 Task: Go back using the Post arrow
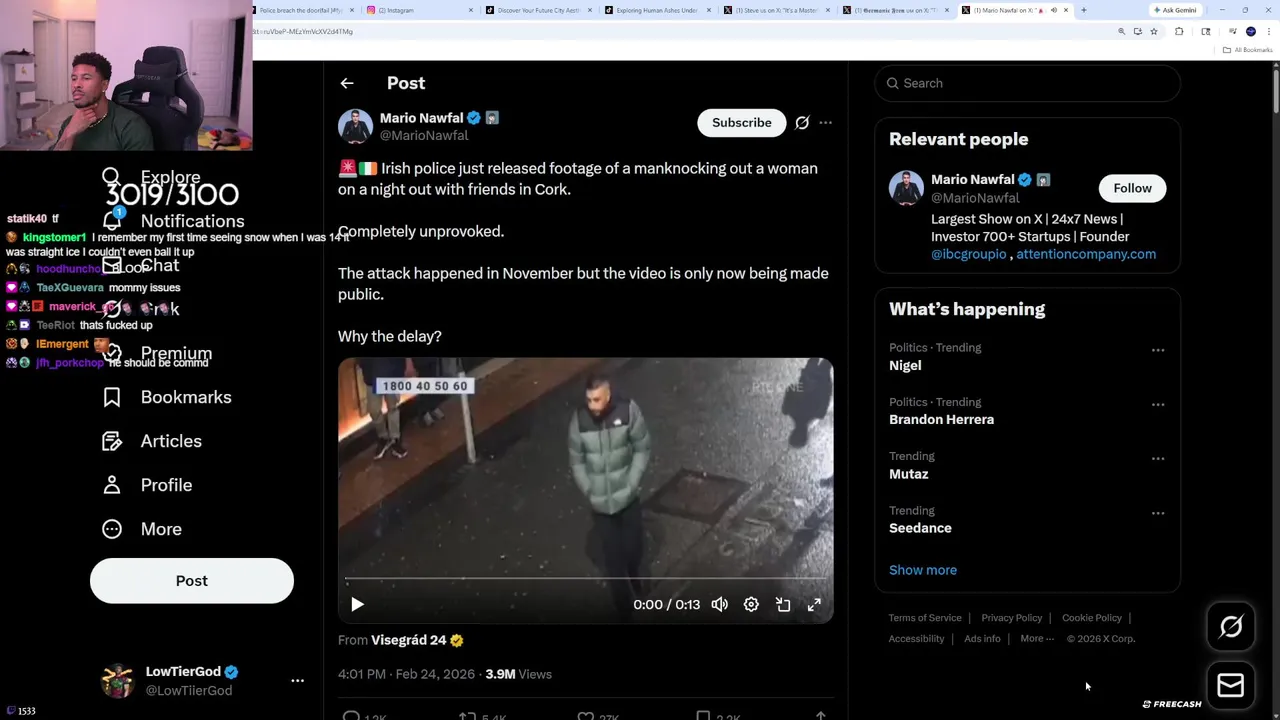click(x=347, y=83)
